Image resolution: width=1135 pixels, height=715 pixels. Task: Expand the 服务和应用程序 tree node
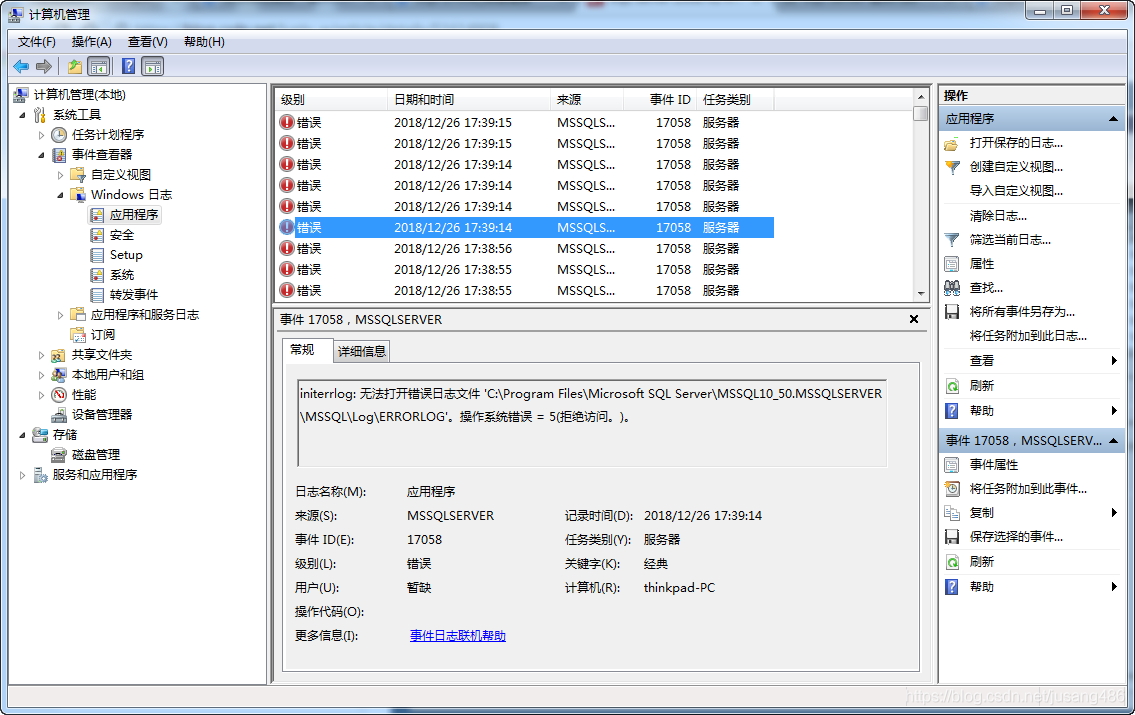tap(22, 475)
